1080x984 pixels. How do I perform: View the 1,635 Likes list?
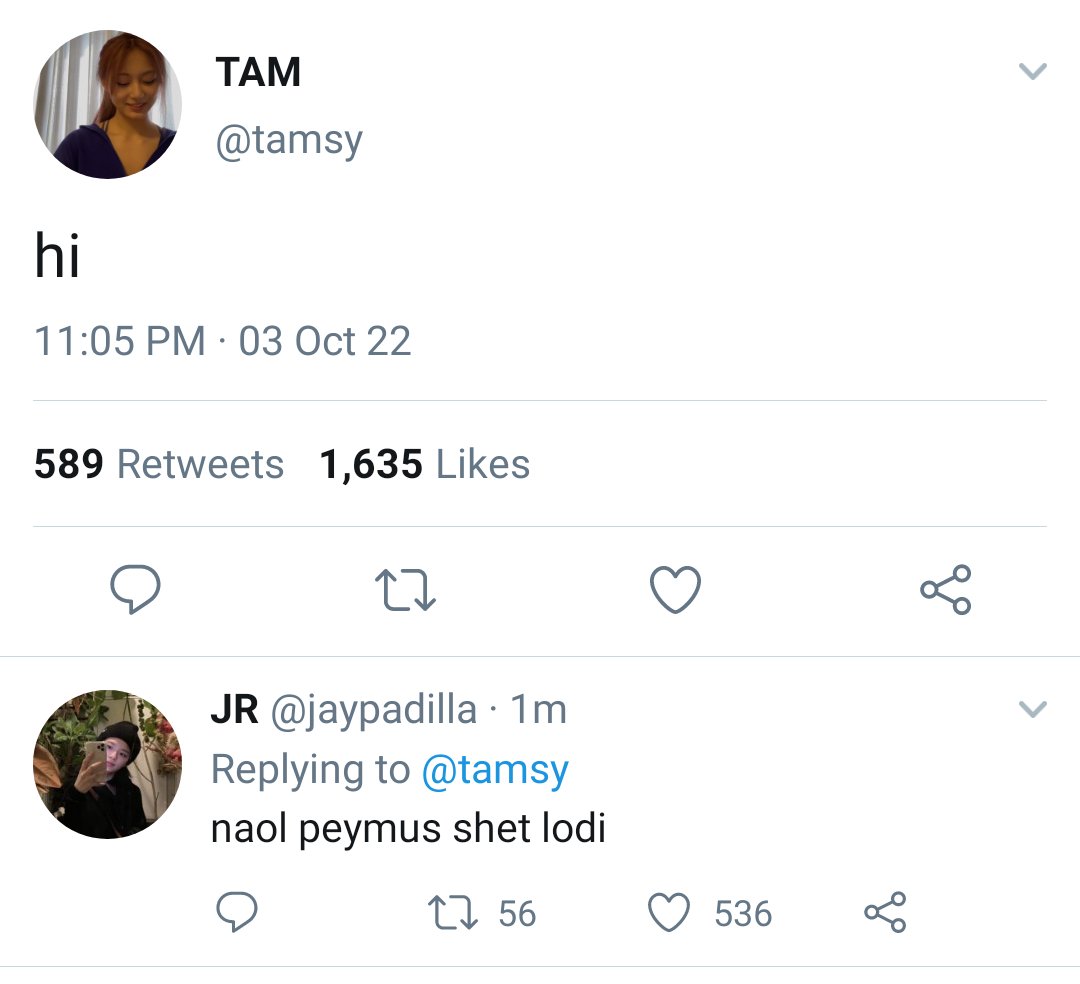424,463
